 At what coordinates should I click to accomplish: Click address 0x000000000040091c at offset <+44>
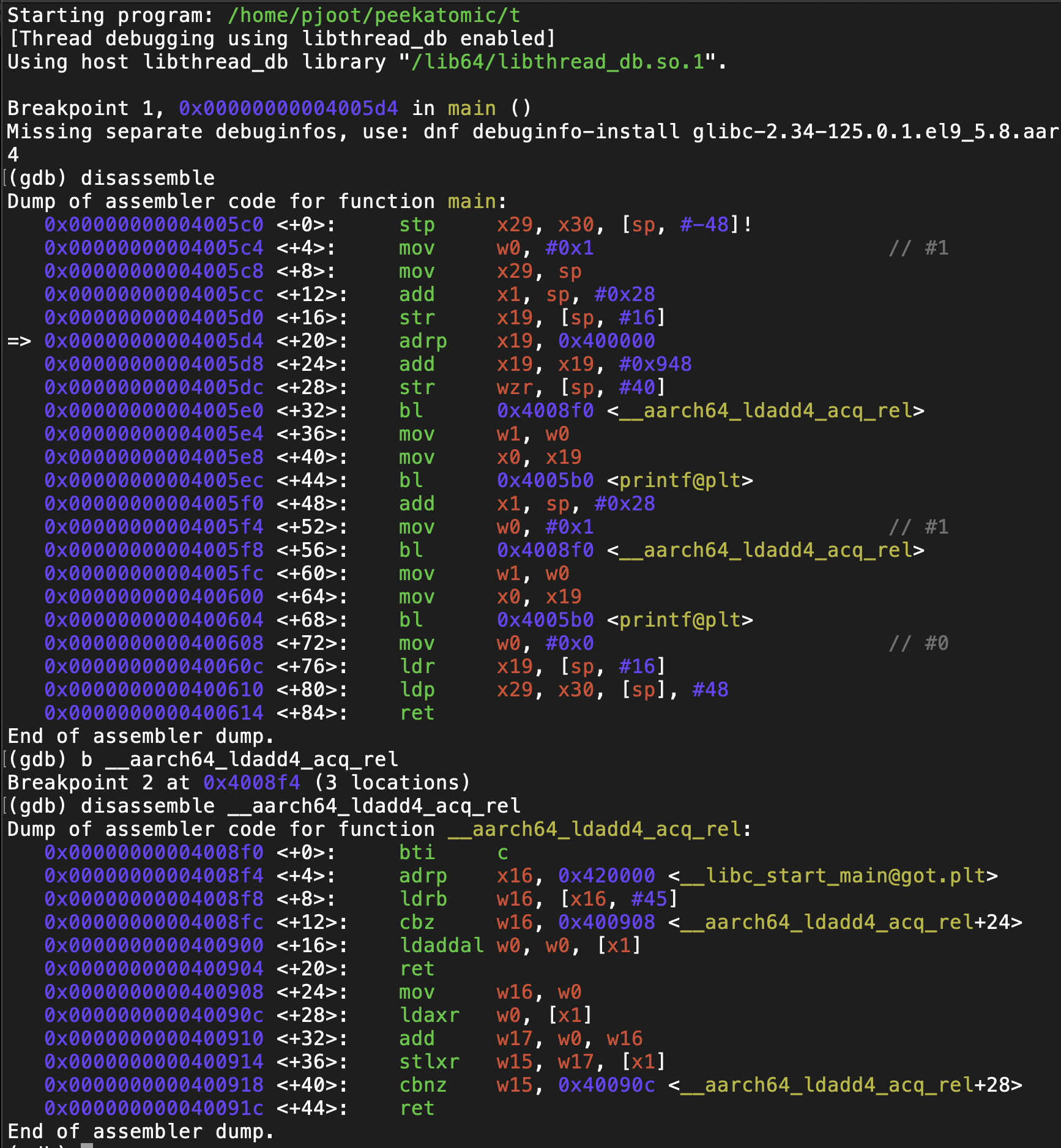point(154,1108)
